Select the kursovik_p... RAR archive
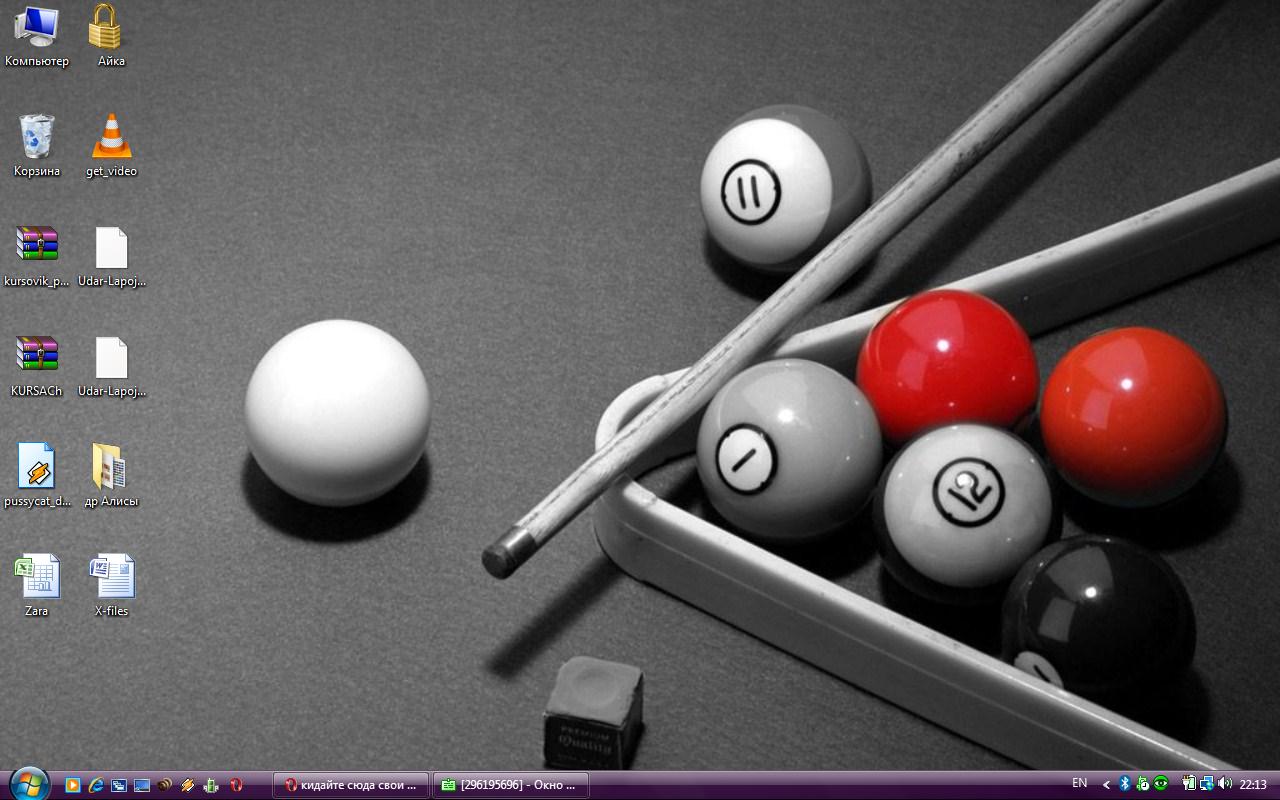 pos(37,246)
